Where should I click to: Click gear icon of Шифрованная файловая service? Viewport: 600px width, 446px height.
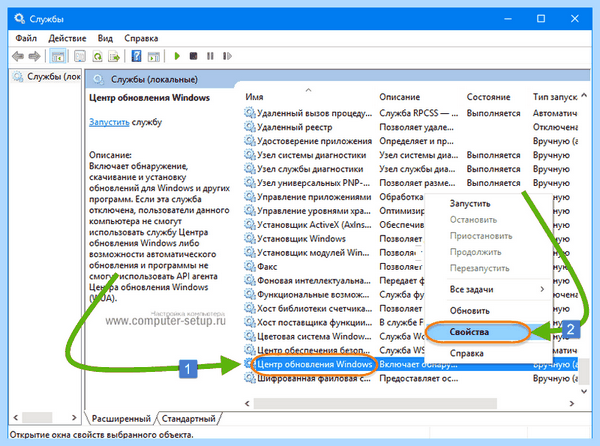tap(249, 378)
